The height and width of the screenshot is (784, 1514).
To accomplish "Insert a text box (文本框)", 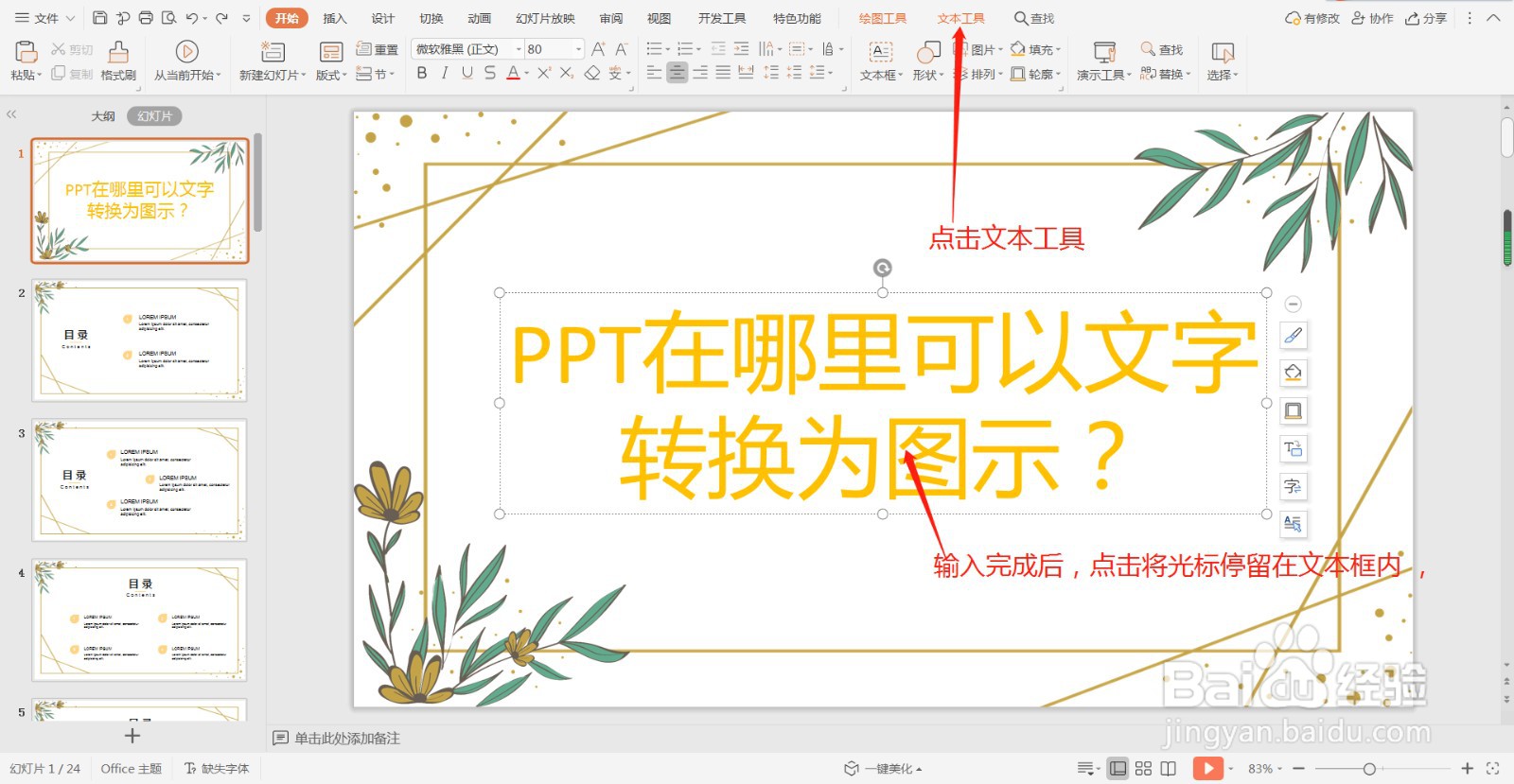I will point(881,61).
